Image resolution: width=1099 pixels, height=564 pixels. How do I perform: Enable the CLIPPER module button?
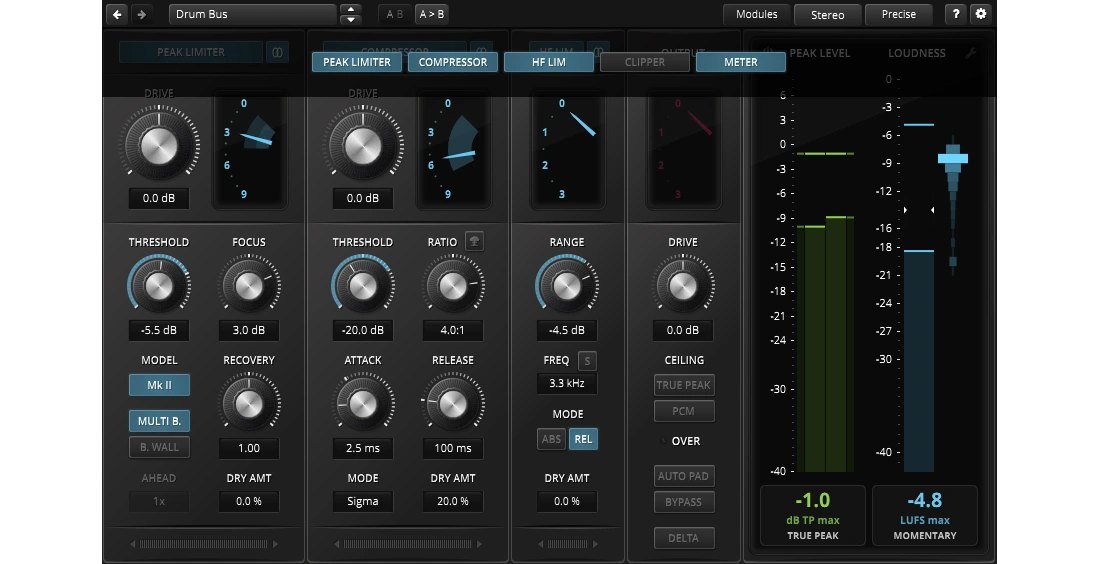pos(645,62)
